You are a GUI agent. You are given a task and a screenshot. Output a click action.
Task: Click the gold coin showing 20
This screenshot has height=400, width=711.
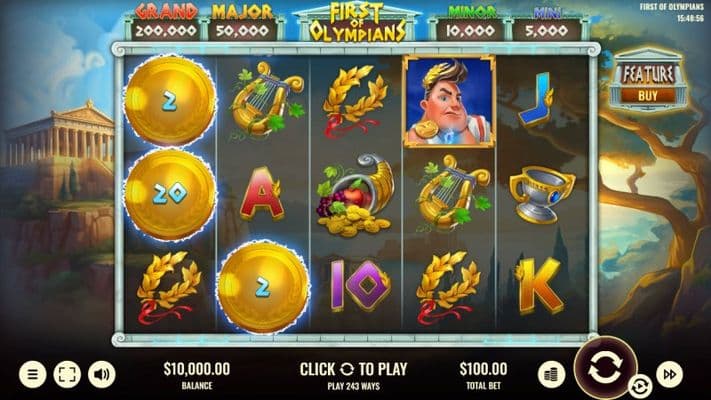(x=170, y=194)
